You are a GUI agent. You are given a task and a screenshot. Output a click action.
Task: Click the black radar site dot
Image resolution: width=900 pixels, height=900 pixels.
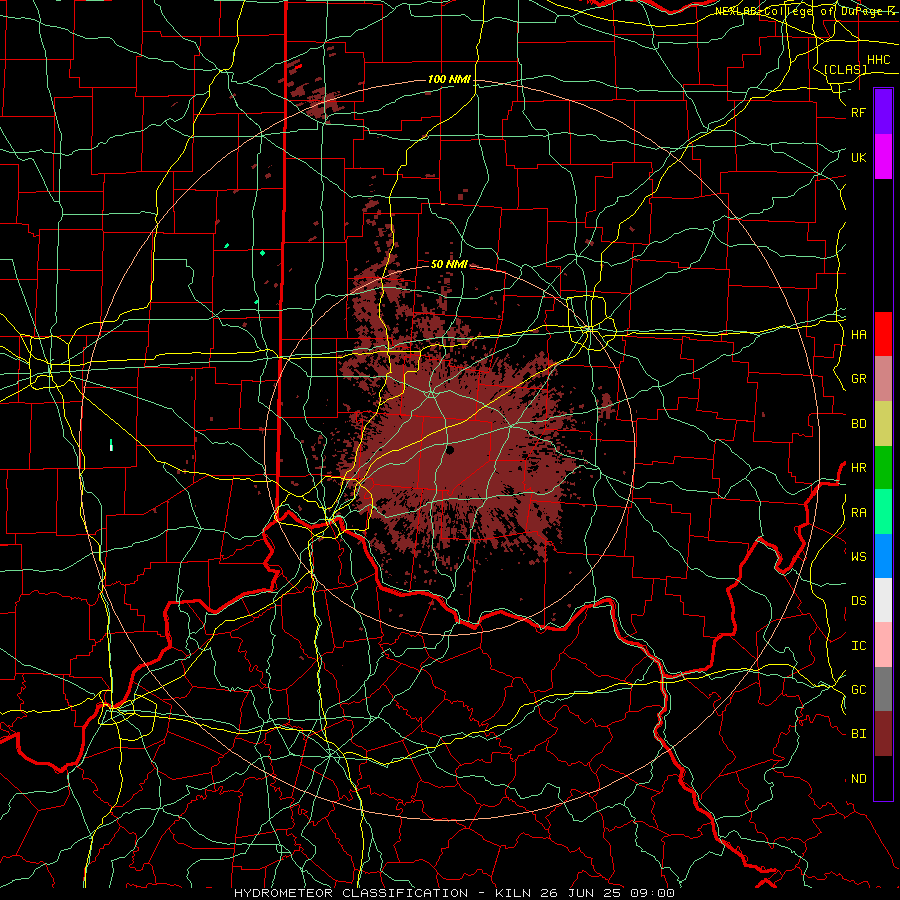[x=450, y=450]
